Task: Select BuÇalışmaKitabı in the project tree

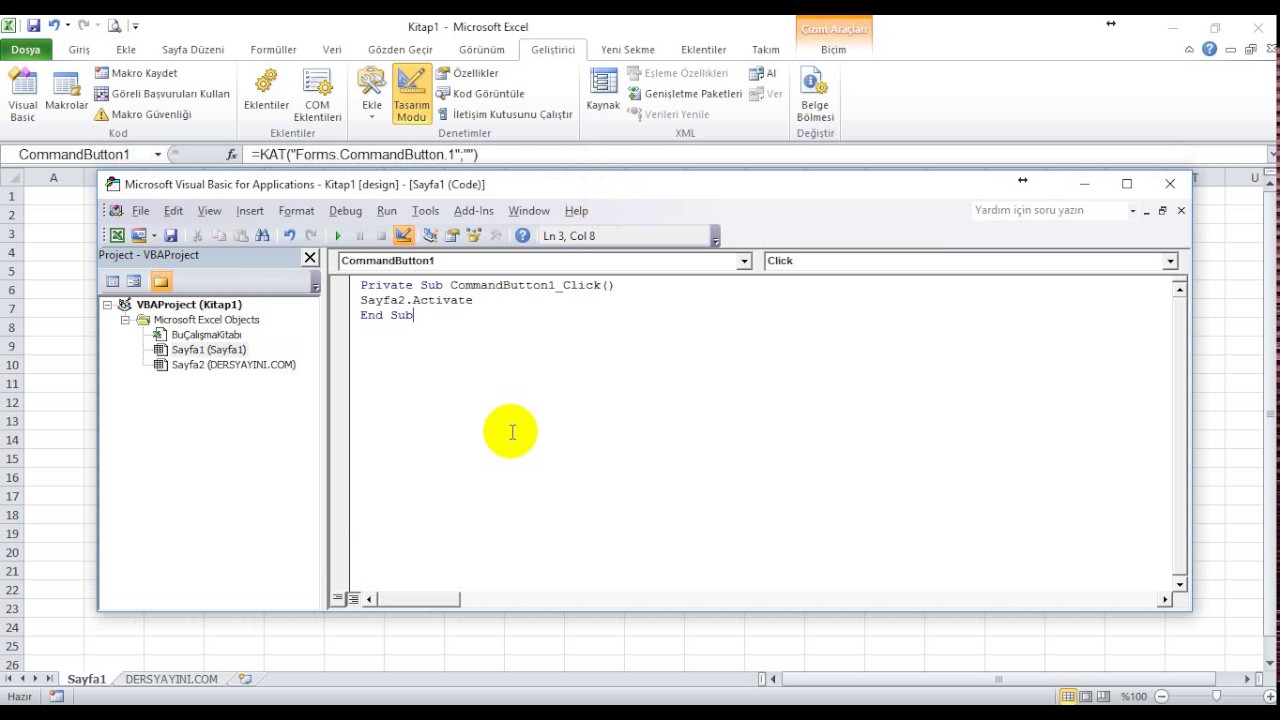Action: point(206,335)
